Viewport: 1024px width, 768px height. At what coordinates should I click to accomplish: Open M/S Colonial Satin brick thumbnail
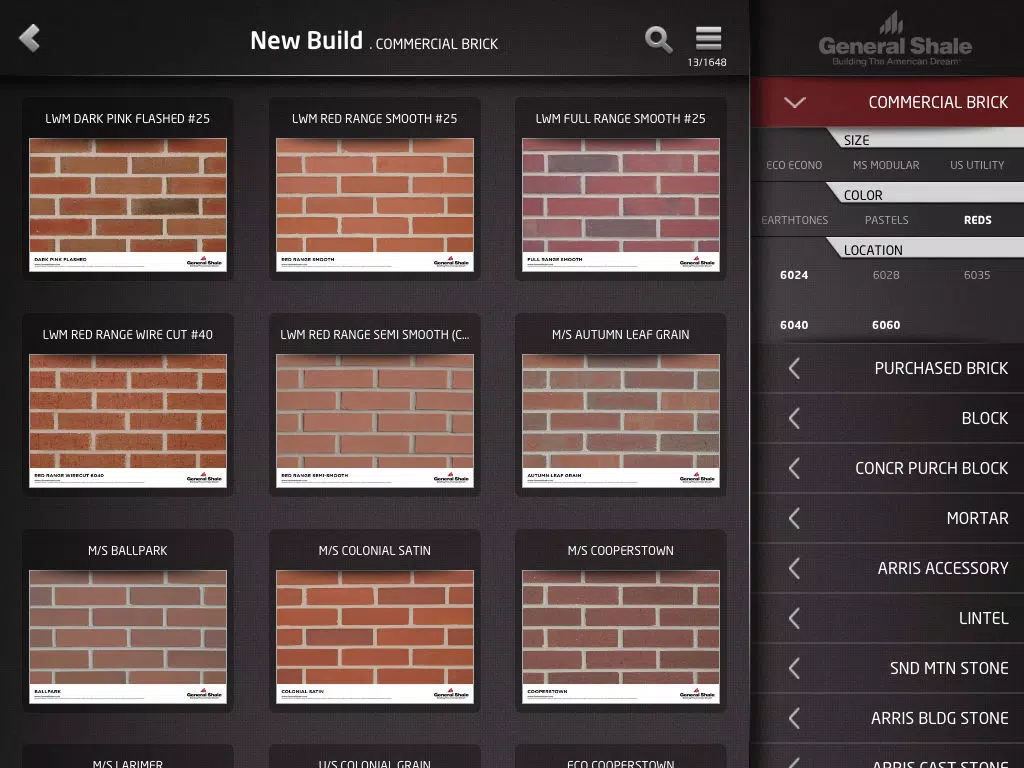pos(375,637)
